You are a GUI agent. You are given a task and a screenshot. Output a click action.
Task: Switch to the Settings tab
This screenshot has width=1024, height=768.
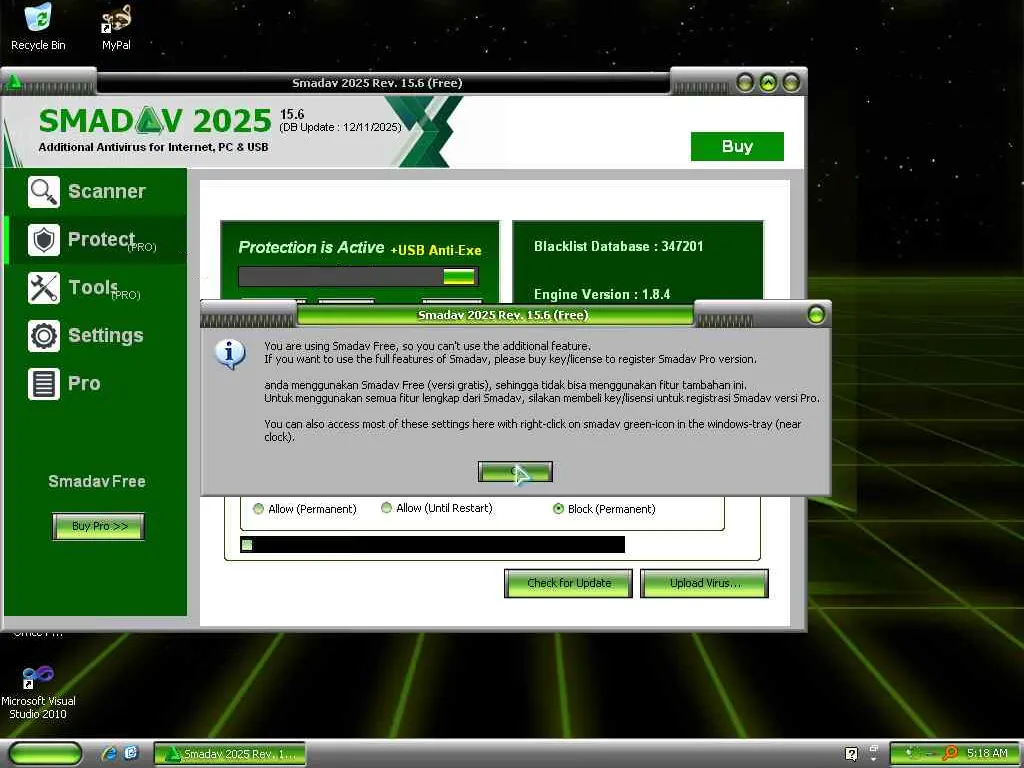95,336
